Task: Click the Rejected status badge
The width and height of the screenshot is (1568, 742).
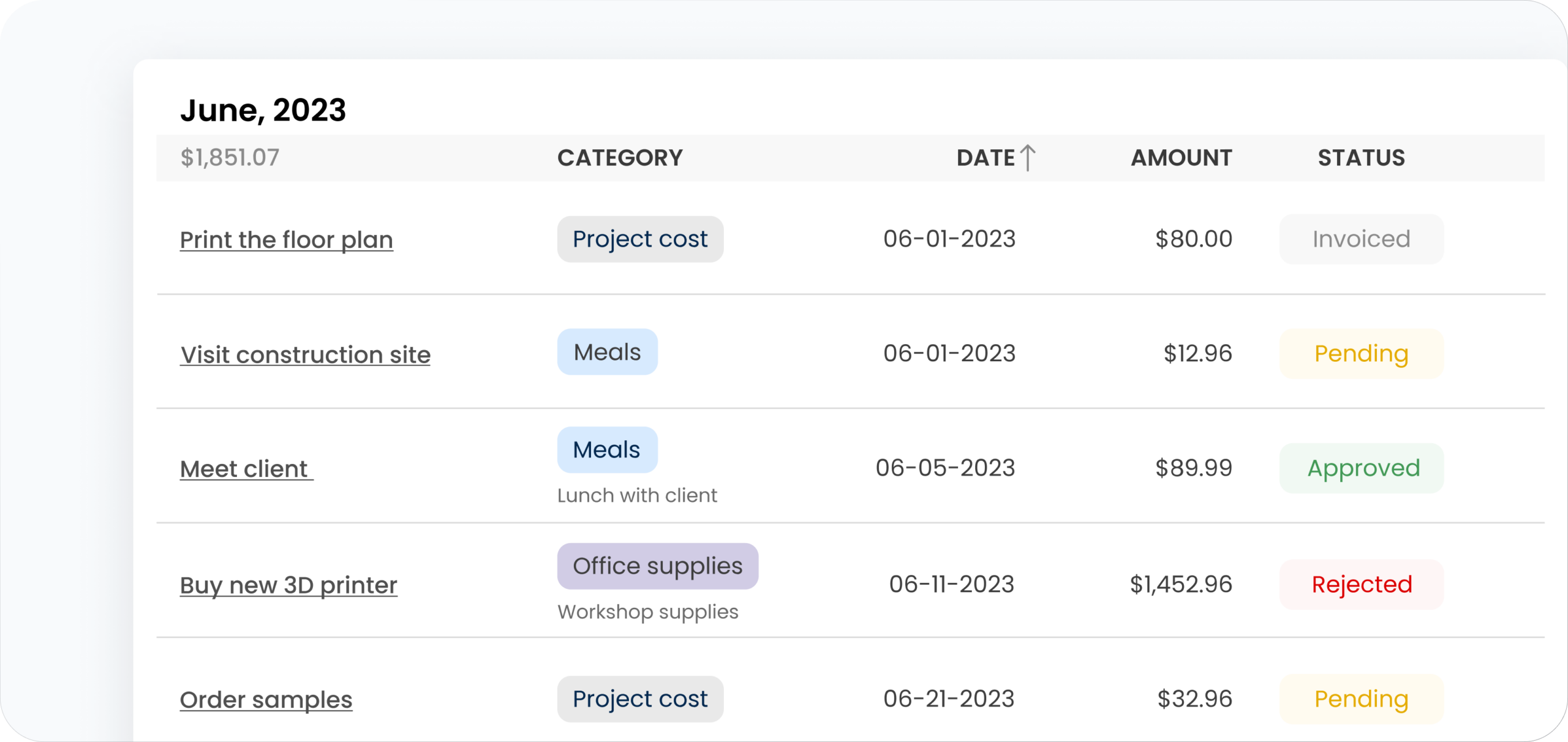Action: click(1362, 584)
